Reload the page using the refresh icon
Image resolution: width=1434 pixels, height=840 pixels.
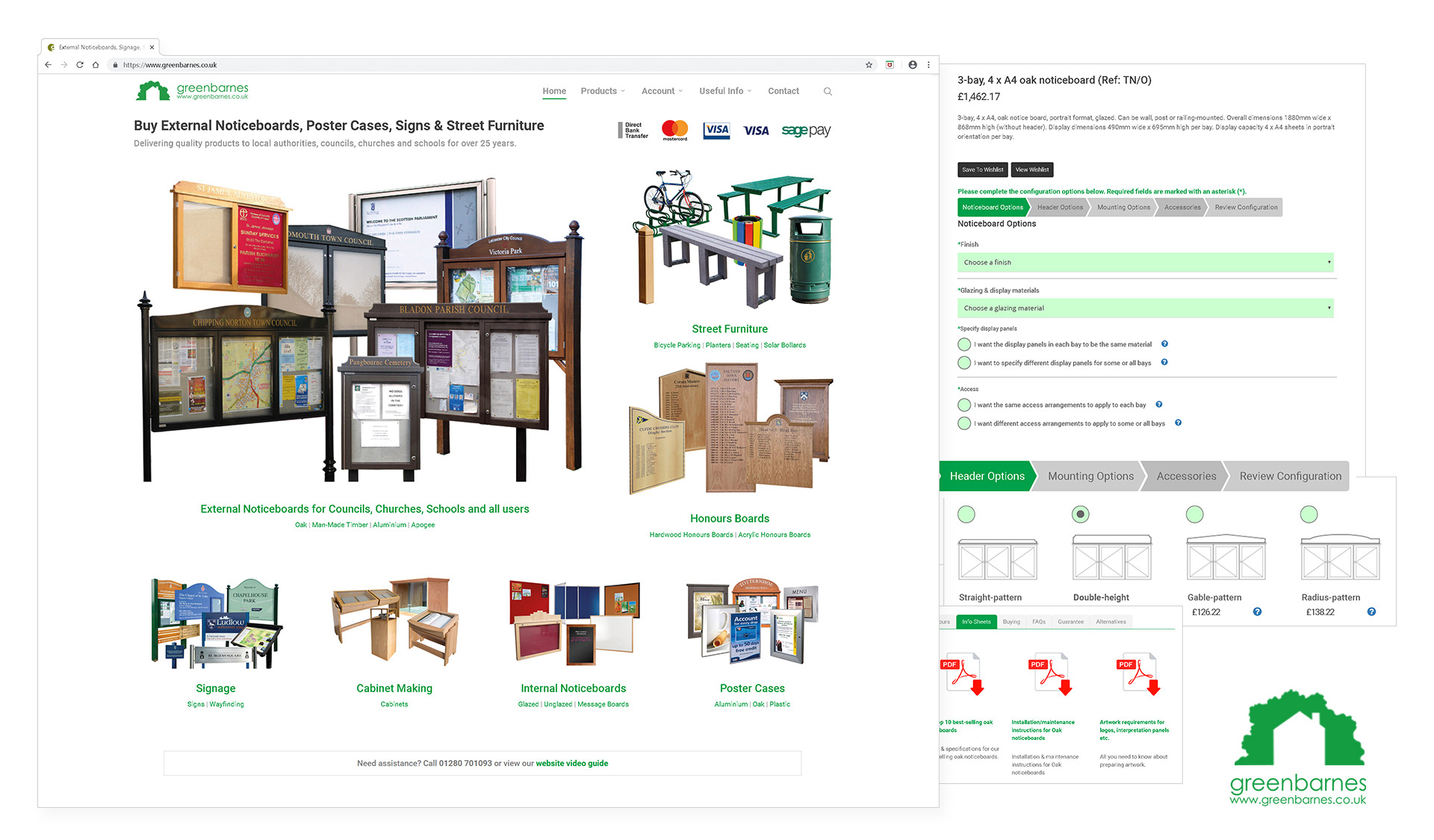point(80,65)
